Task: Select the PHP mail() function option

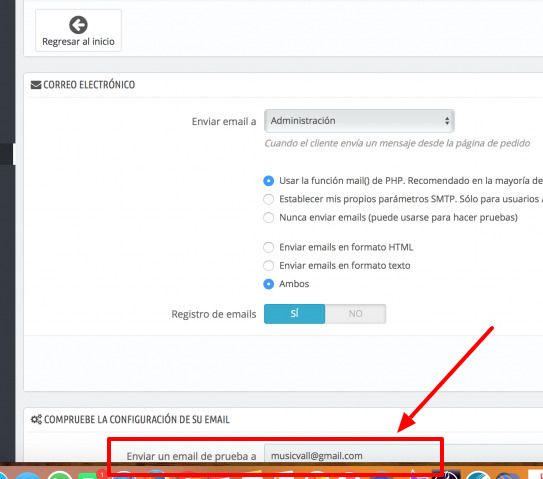Action: click(x=268, y=181)
